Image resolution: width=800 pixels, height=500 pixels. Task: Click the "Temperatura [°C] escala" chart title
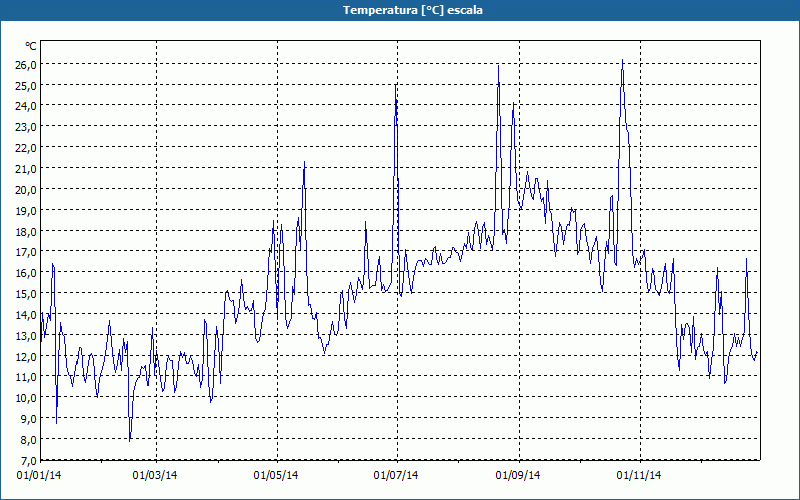pyautogui.click(x=399, y=10)
